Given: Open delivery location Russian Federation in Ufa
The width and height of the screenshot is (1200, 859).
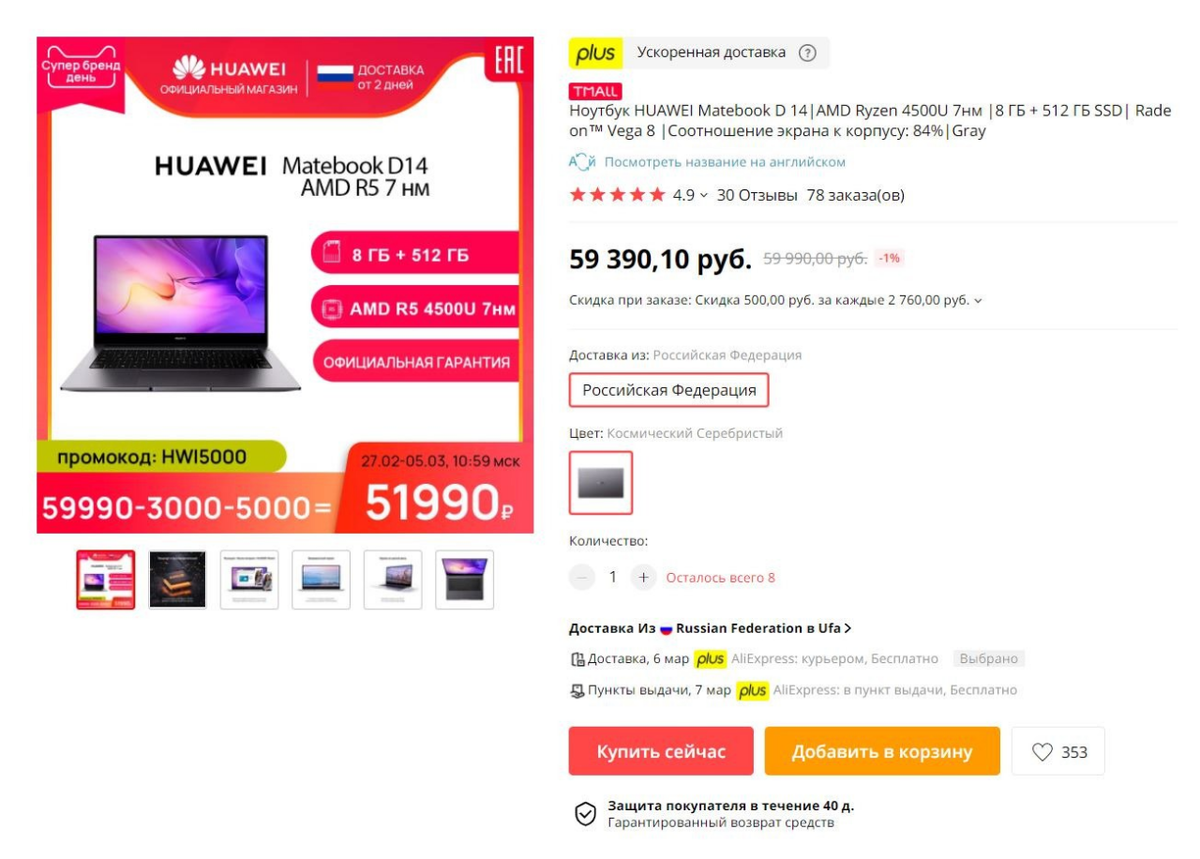Looking at the screenshot, I should 710,628.
